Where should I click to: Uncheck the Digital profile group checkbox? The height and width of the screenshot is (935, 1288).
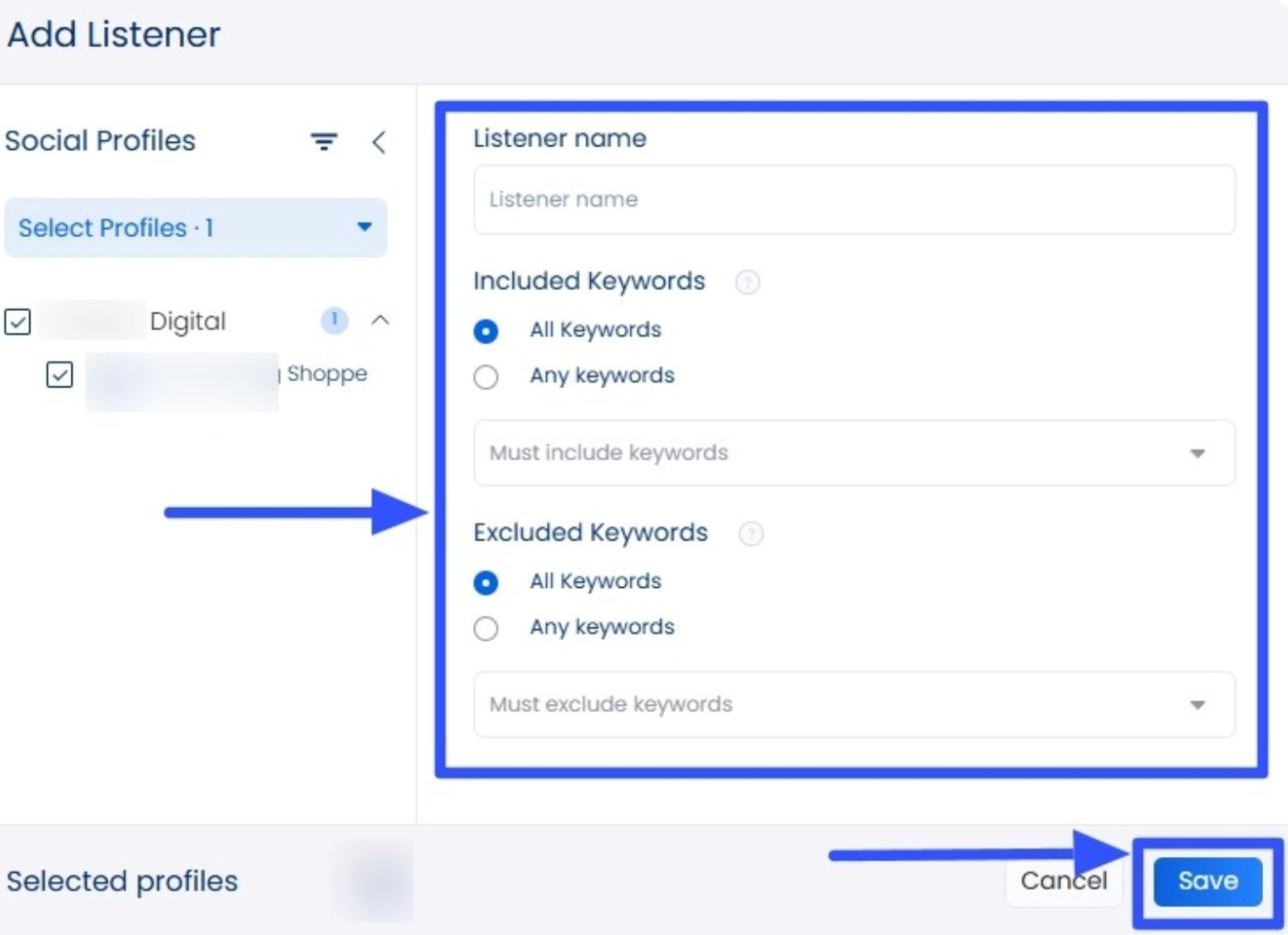coord(17,321)
